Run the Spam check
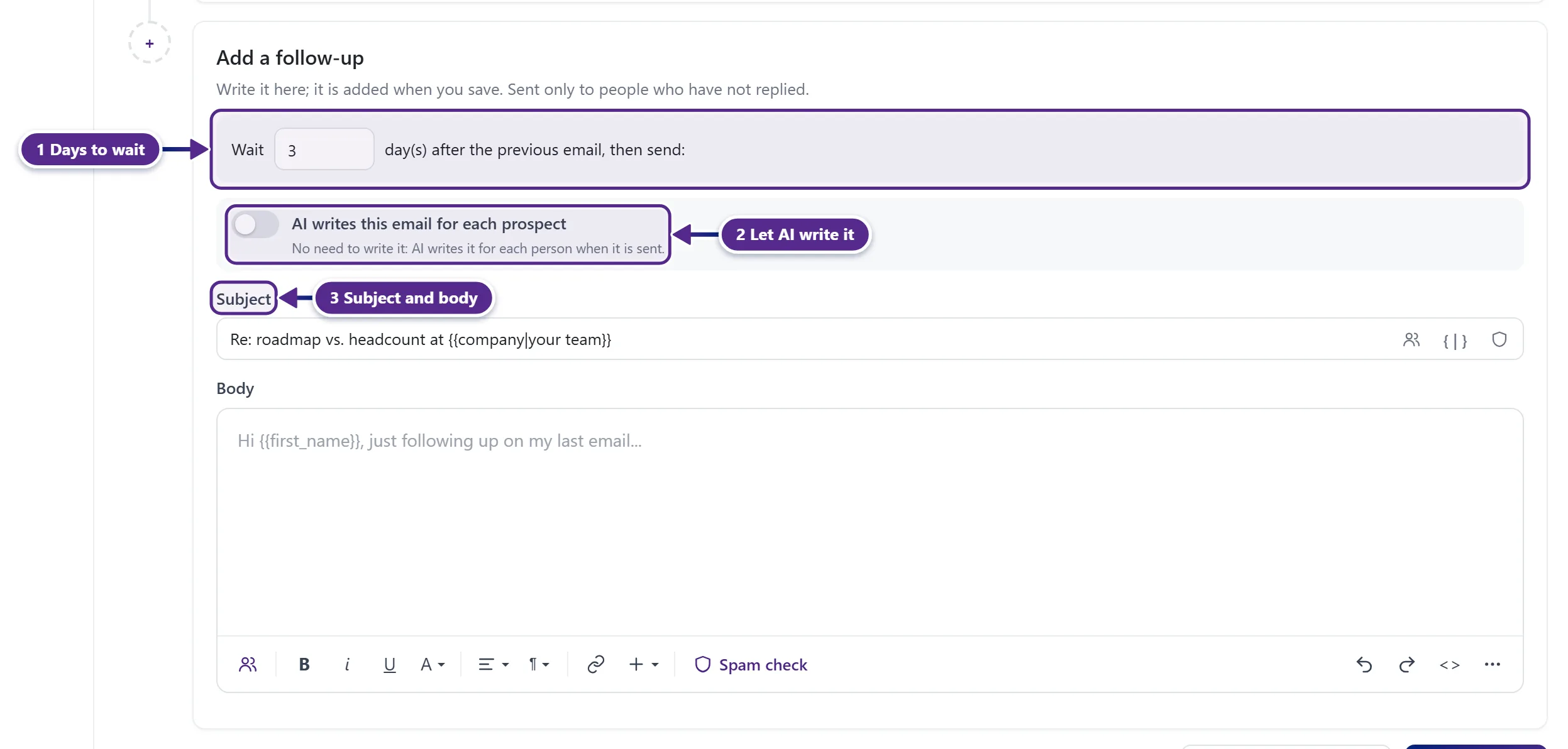Image resolution: width=1568 pixels, height=749 pixels. click(751, 665)
